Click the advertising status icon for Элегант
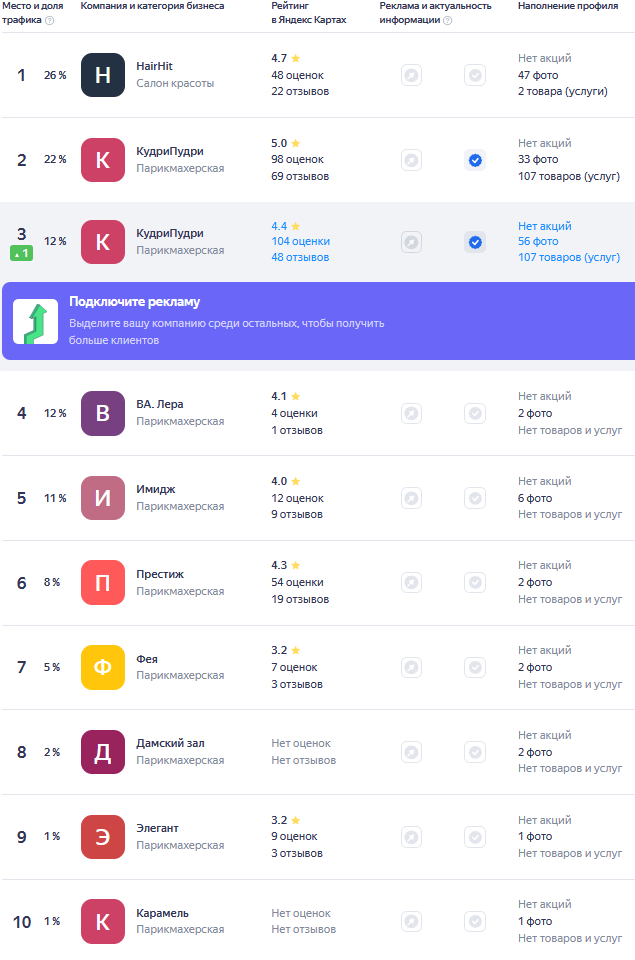Image resolution: width=635 pixels, height=960 pixels. click(411, 837)
